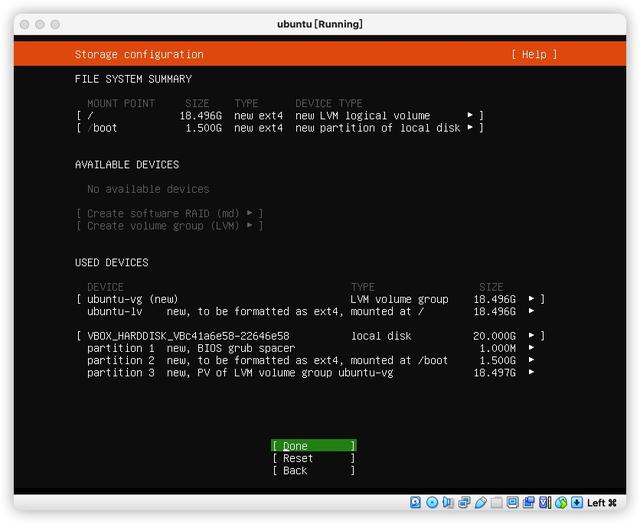
Task: Click the keyboard capture down-arrow icon
Action: pyautogui.click(x=577, y=502)
